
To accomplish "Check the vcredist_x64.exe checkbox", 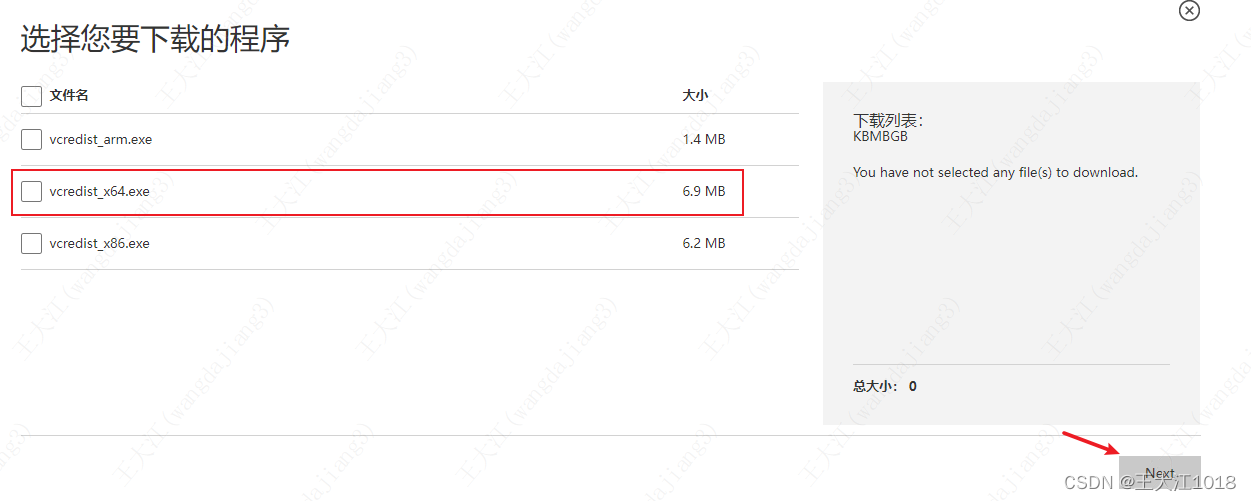I will (31, 191).
